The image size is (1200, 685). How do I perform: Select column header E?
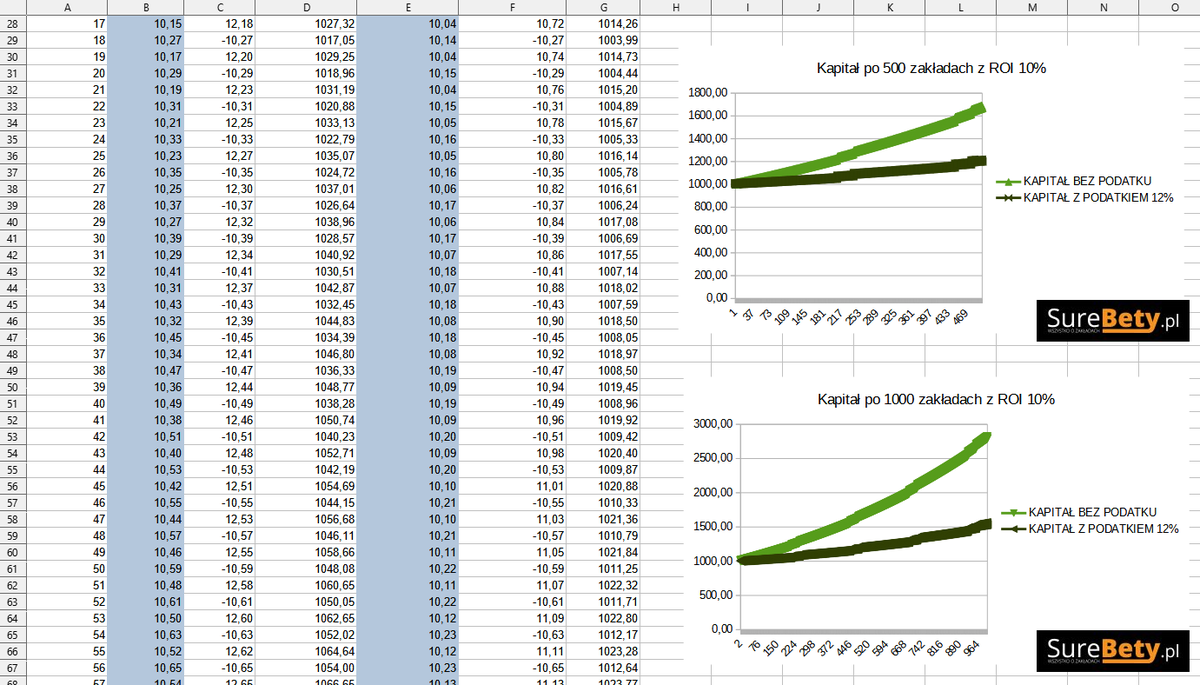coord(408,7)
